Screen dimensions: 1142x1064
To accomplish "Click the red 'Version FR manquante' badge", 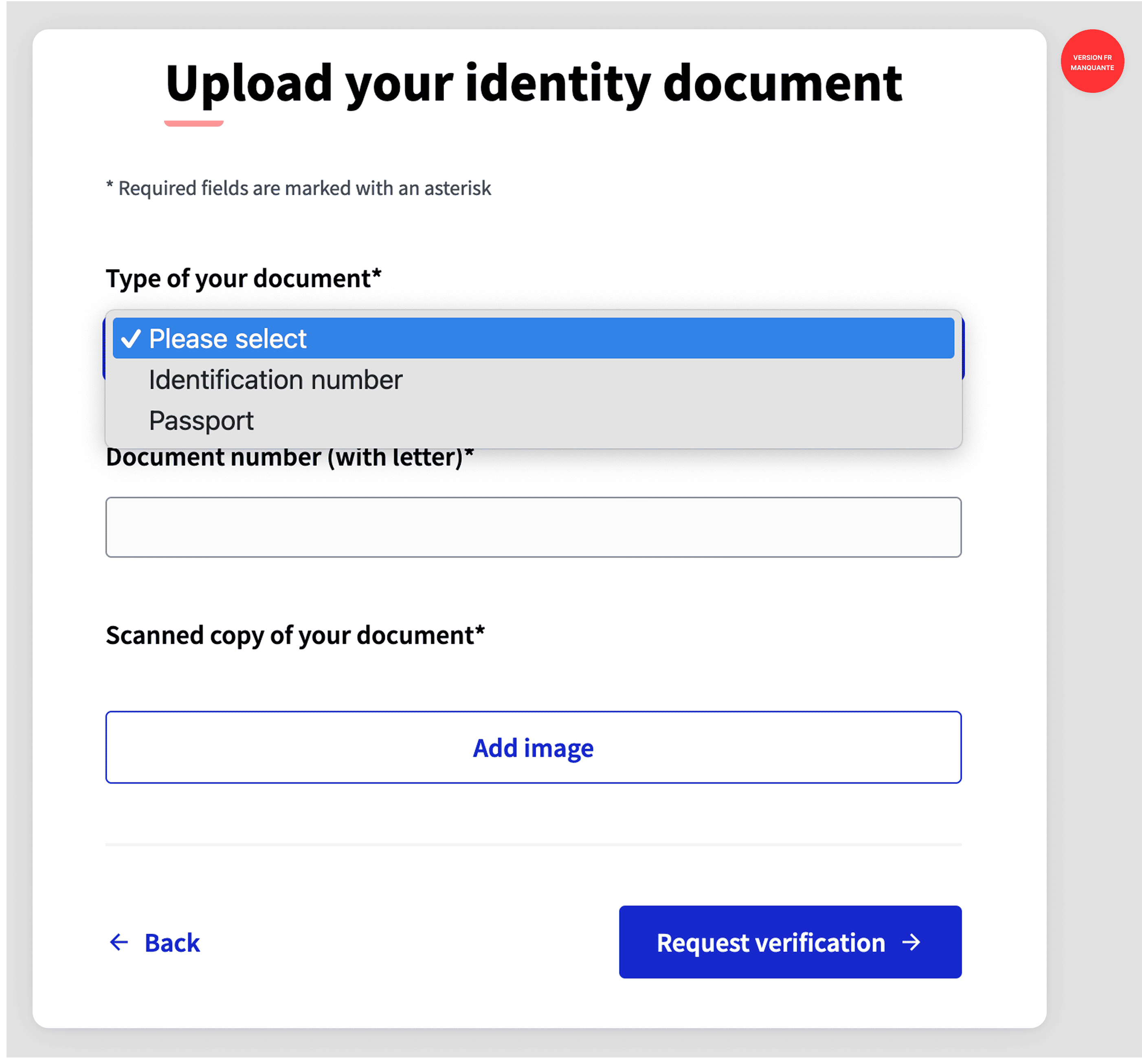I will [x=1092, y=61].
